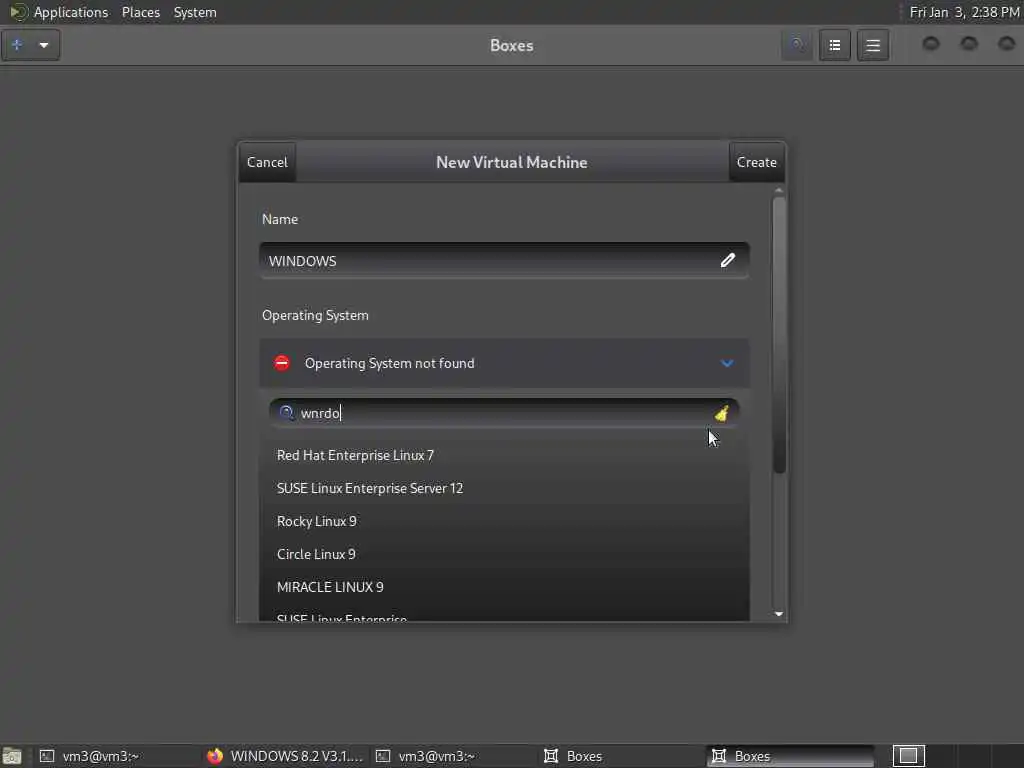Image resolution: width=1024 pixels, height=768 pixels.
Task: Click show desktop icon in bottom panel
Action: click(12, 756)
